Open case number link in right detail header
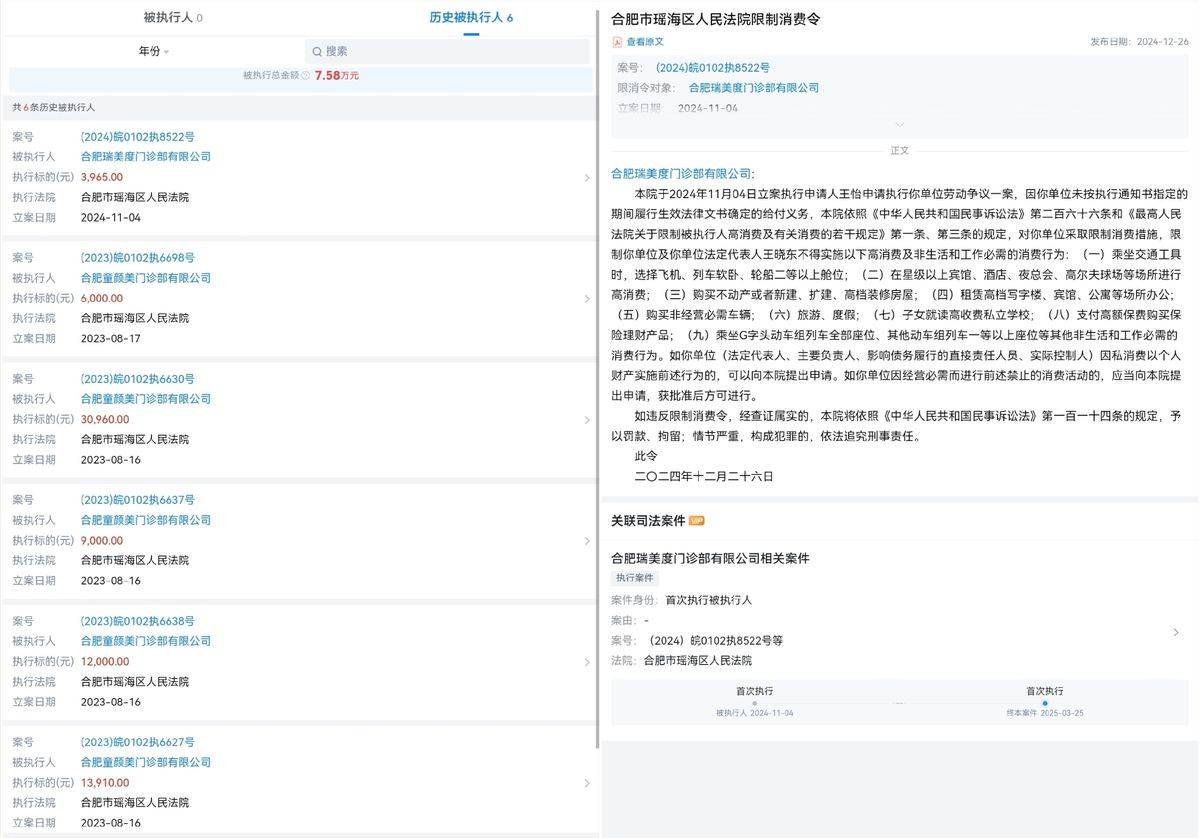Image resolution: width=1200 pixels, height=838 pixels. [713, 68]
